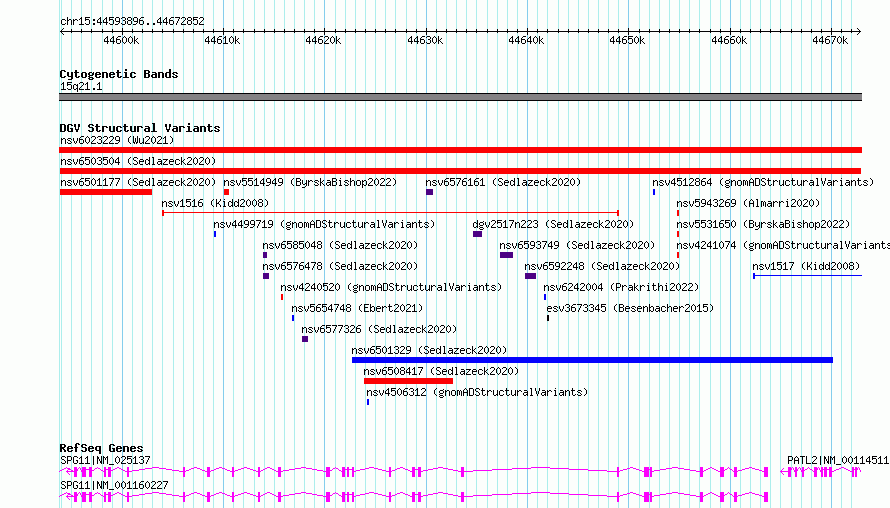Select nsv4499719 gnomAD variant label
This screenshot has width=890, height=508.
tap(324, 224)
